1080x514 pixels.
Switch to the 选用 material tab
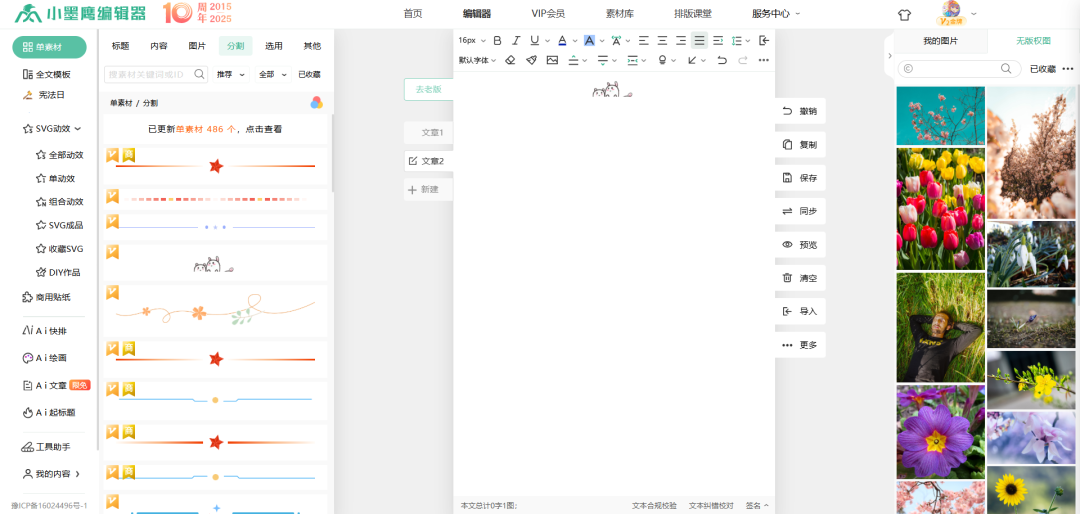click(x=273, y=46)
